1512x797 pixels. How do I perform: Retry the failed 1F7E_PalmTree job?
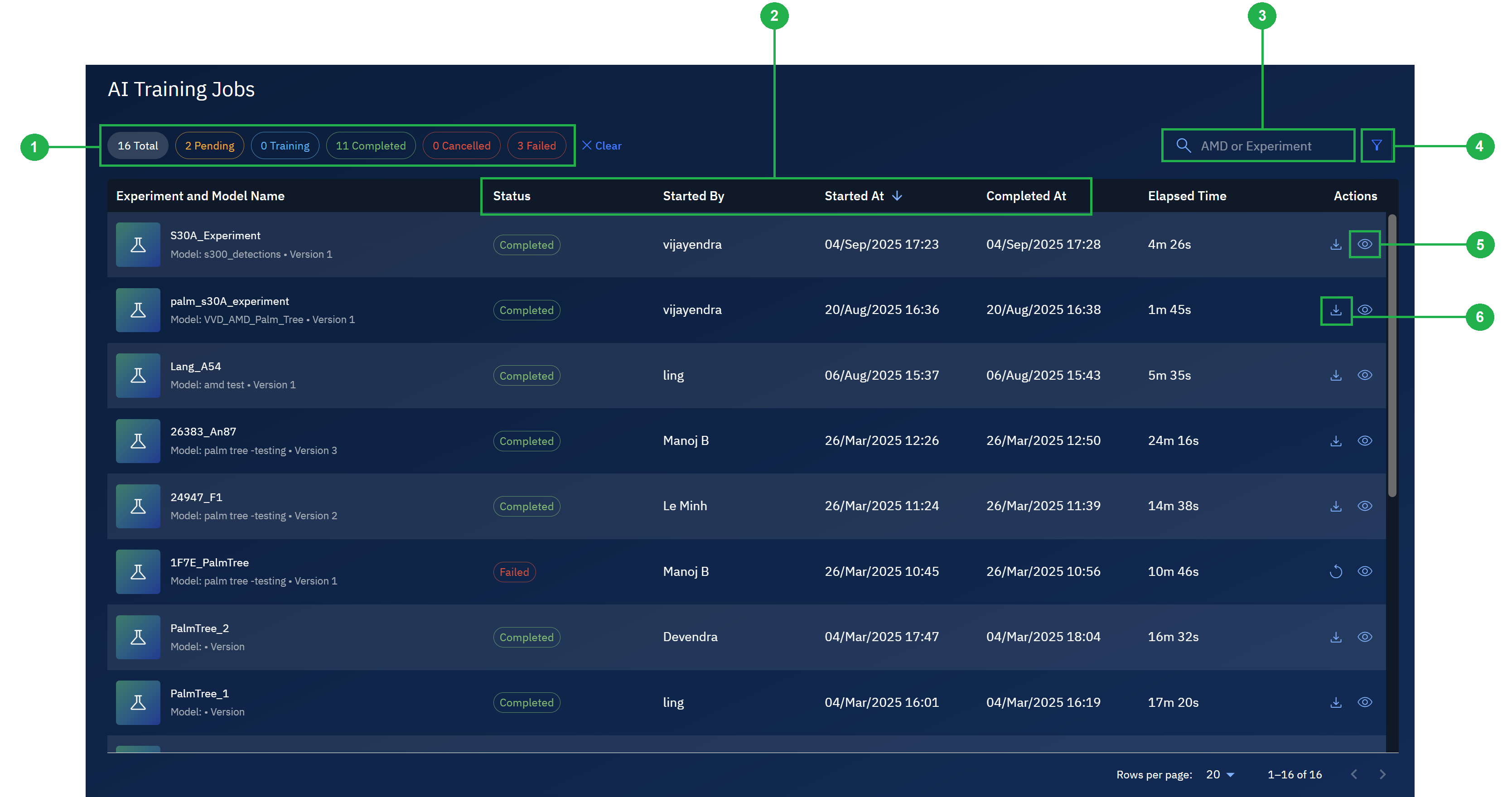(x=1335, y=571)
